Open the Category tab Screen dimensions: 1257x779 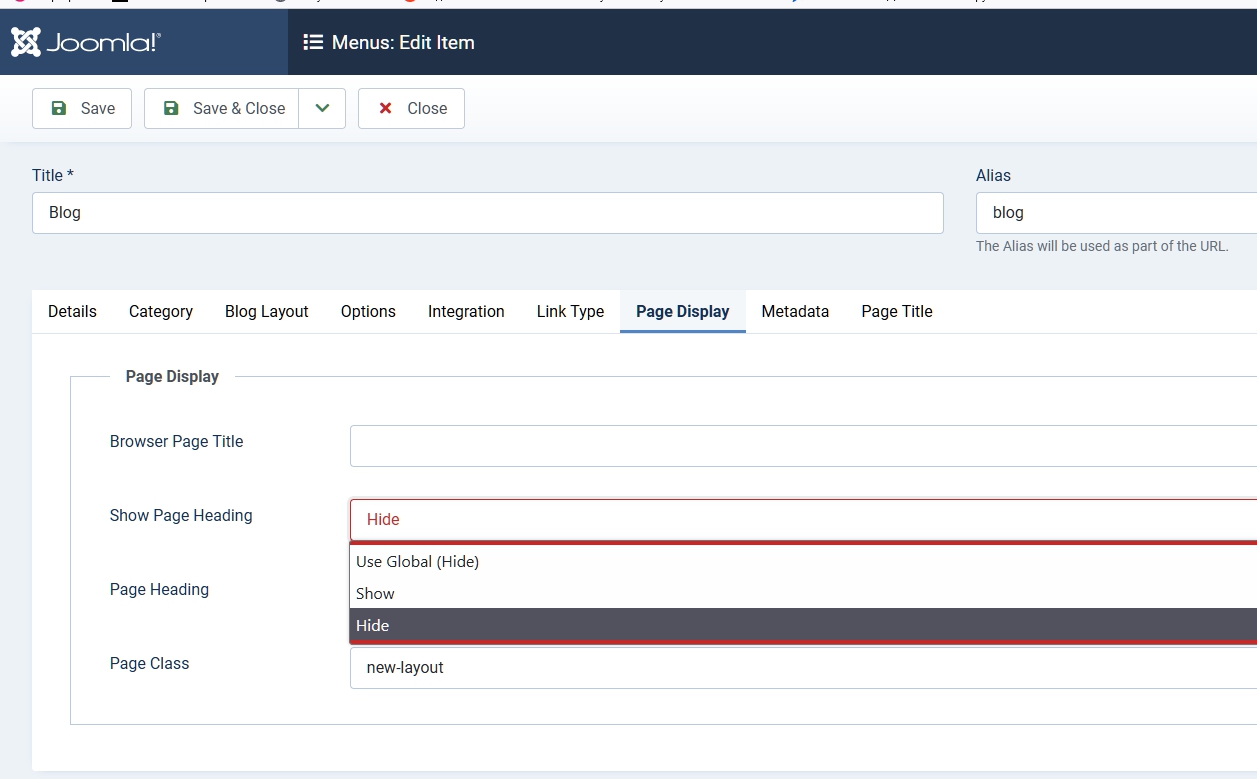(161, 311)
